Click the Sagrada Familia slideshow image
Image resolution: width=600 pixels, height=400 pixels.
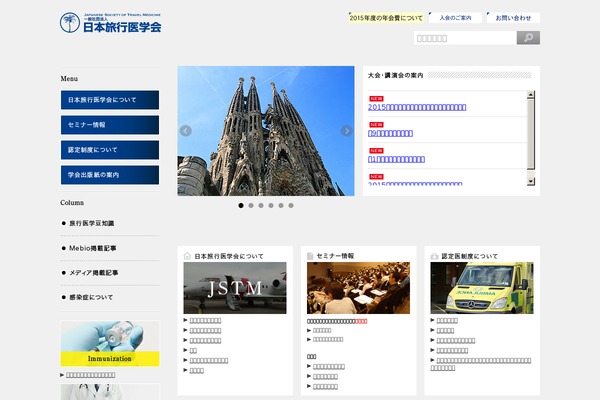[266, 131]
